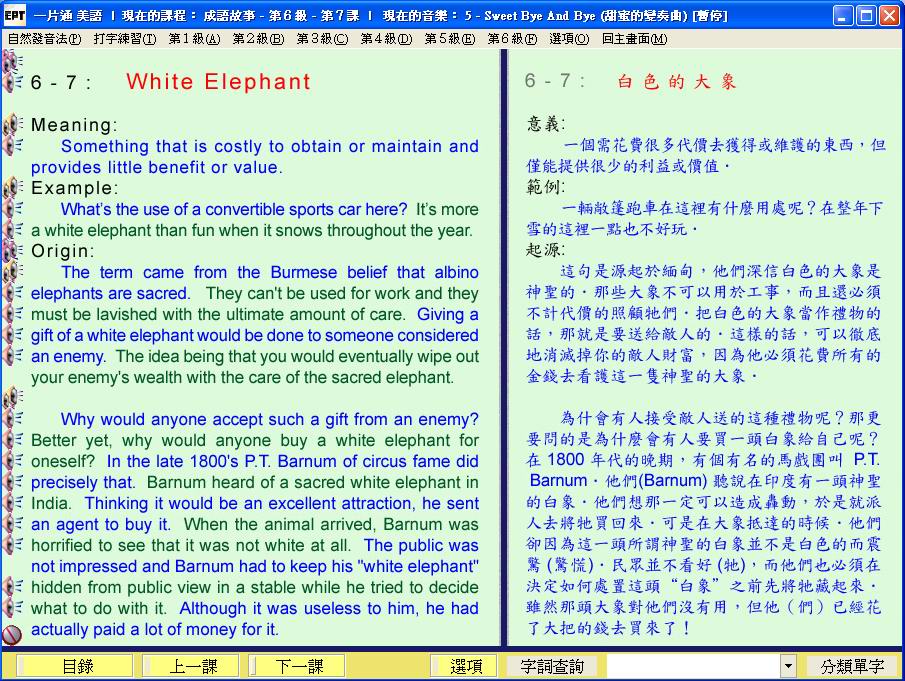Click the speaker icon beside 'Meaning:'
The height and width of the screenshot is (681, 905).
[x=13, y=125]
